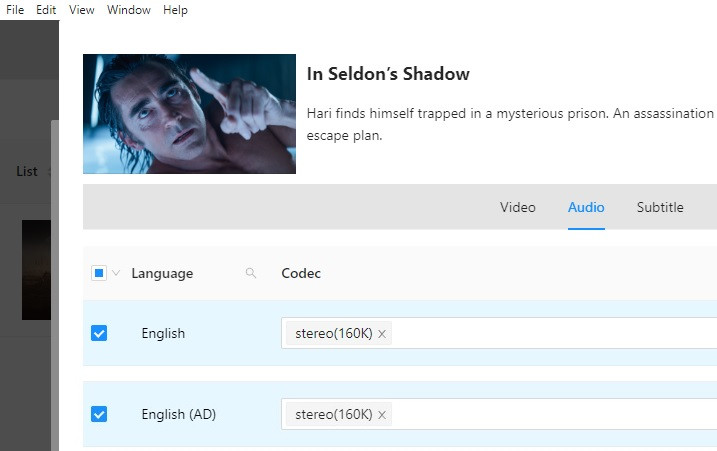
Task: Open the File menu
Action: 15,10
